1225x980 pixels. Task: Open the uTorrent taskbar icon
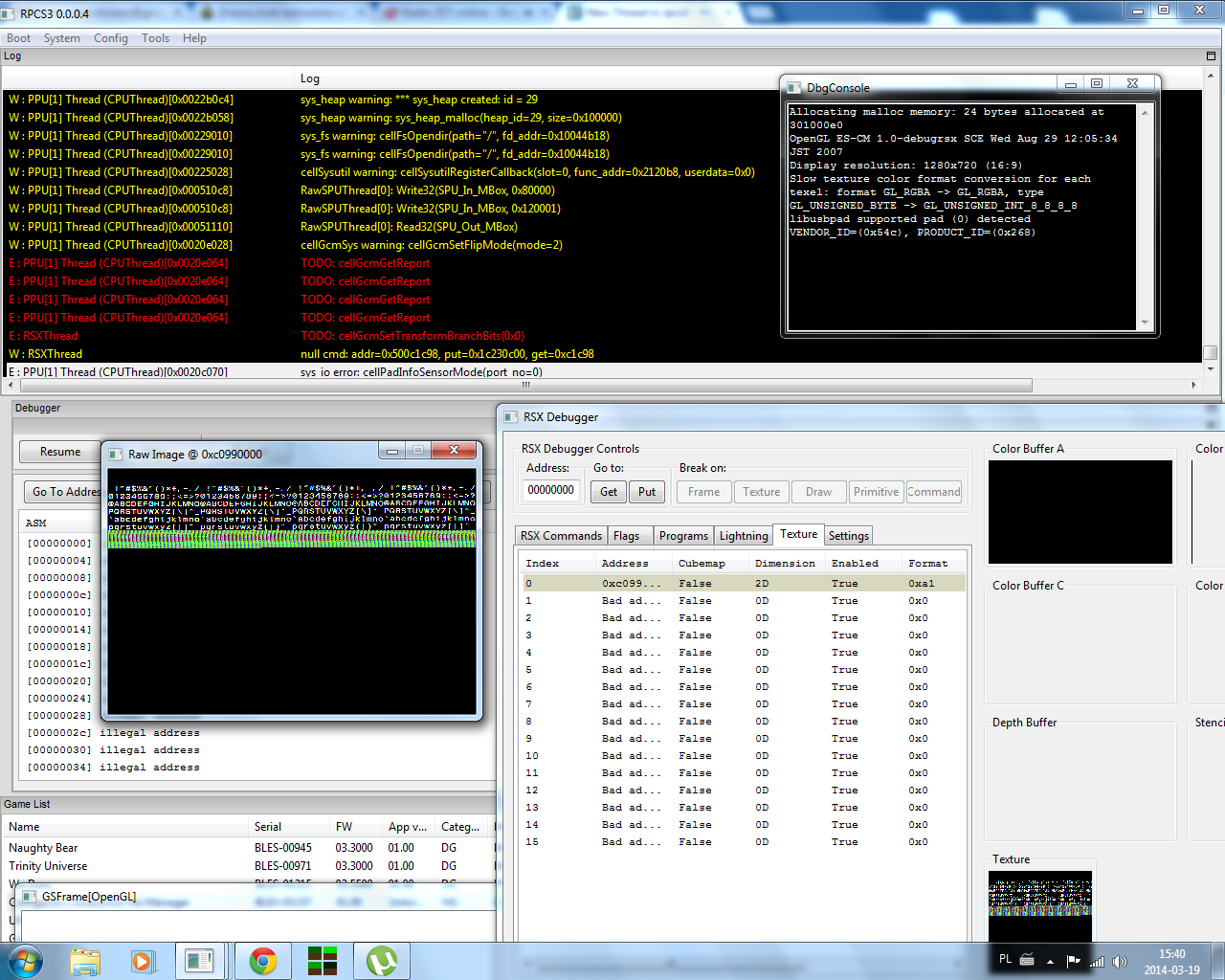382,961
